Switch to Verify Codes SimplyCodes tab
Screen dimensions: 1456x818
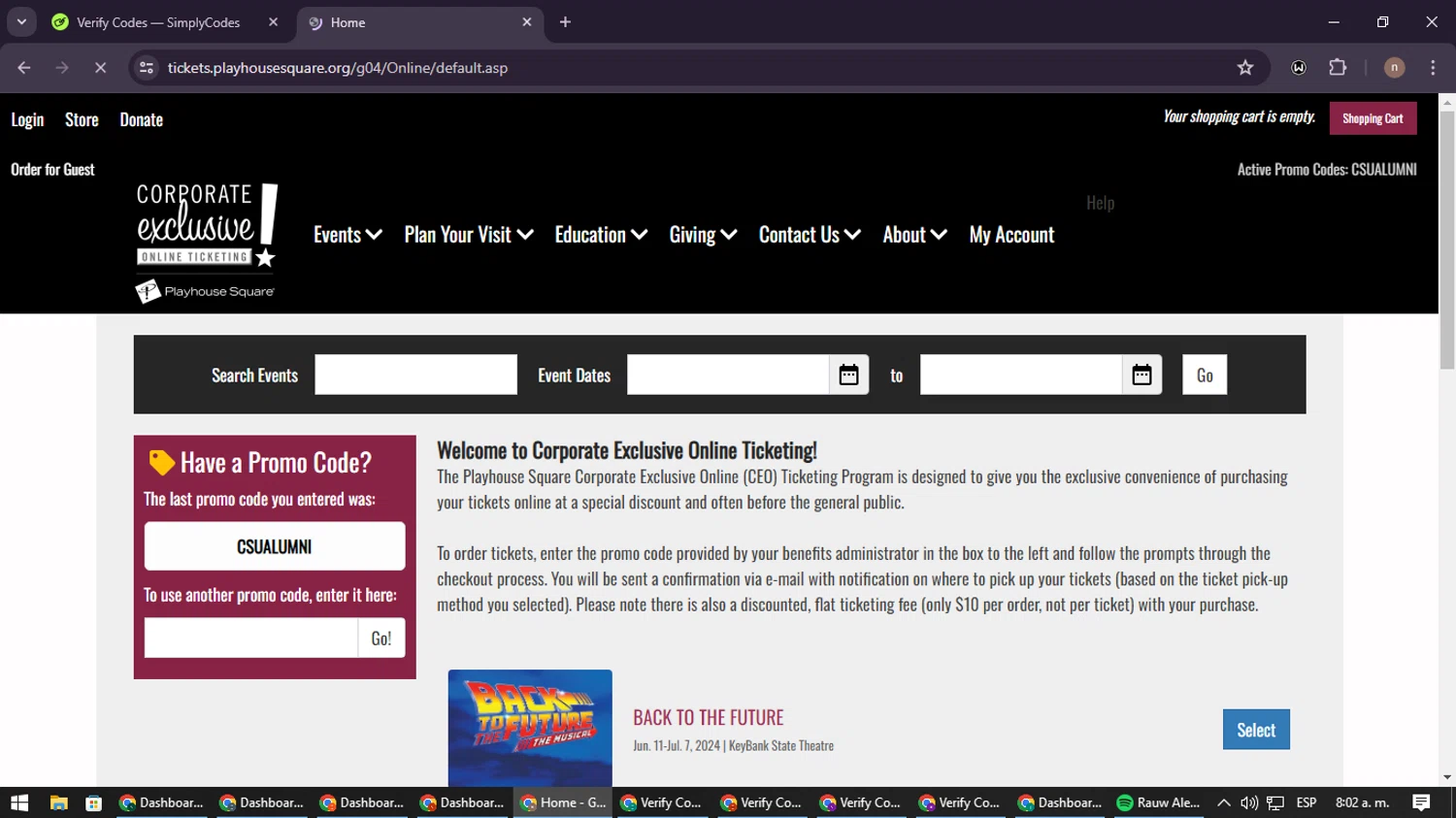(x=165, y=22)
